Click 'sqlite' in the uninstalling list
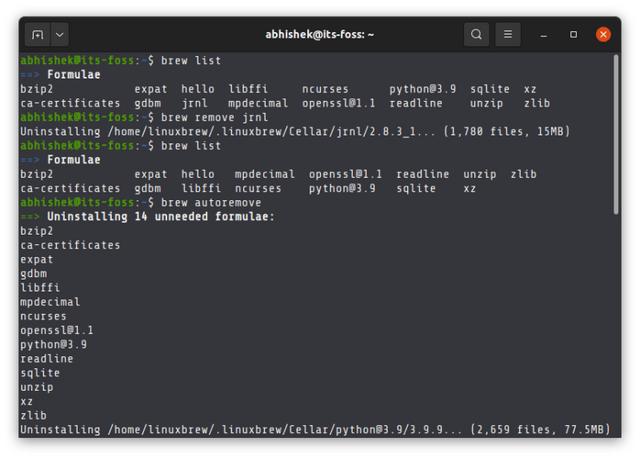 pos(40,372)
